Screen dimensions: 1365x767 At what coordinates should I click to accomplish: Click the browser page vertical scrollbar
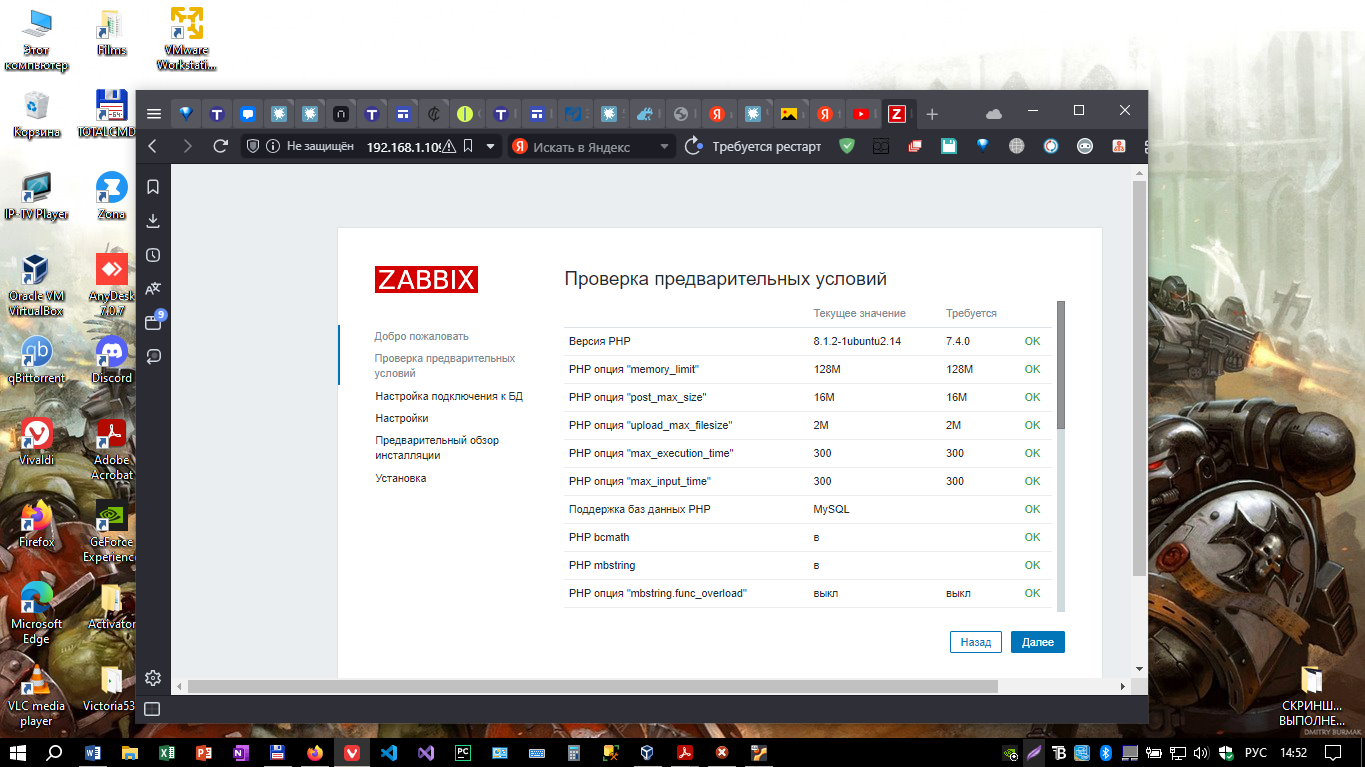1139,378
